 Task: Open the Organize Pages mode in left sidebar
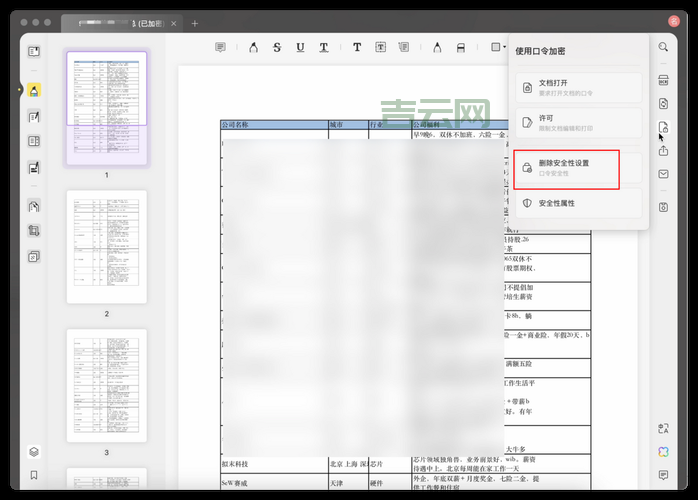coord(34,141)
